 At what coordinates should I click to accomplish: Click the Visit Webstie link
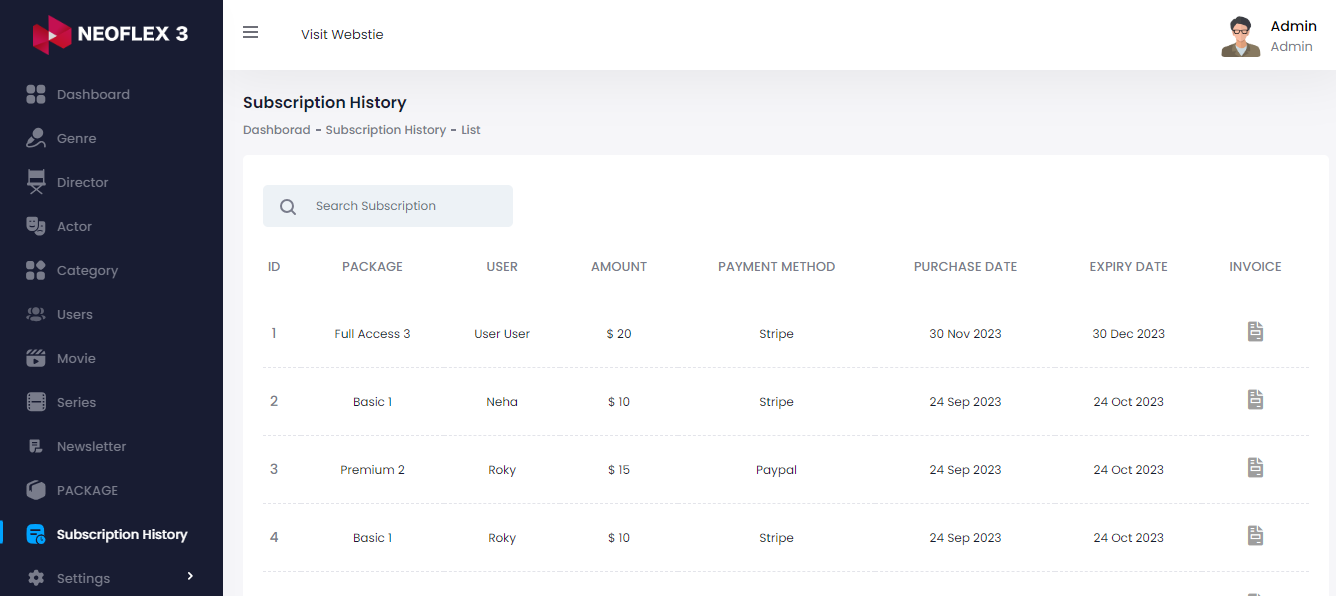coord(342,34)
